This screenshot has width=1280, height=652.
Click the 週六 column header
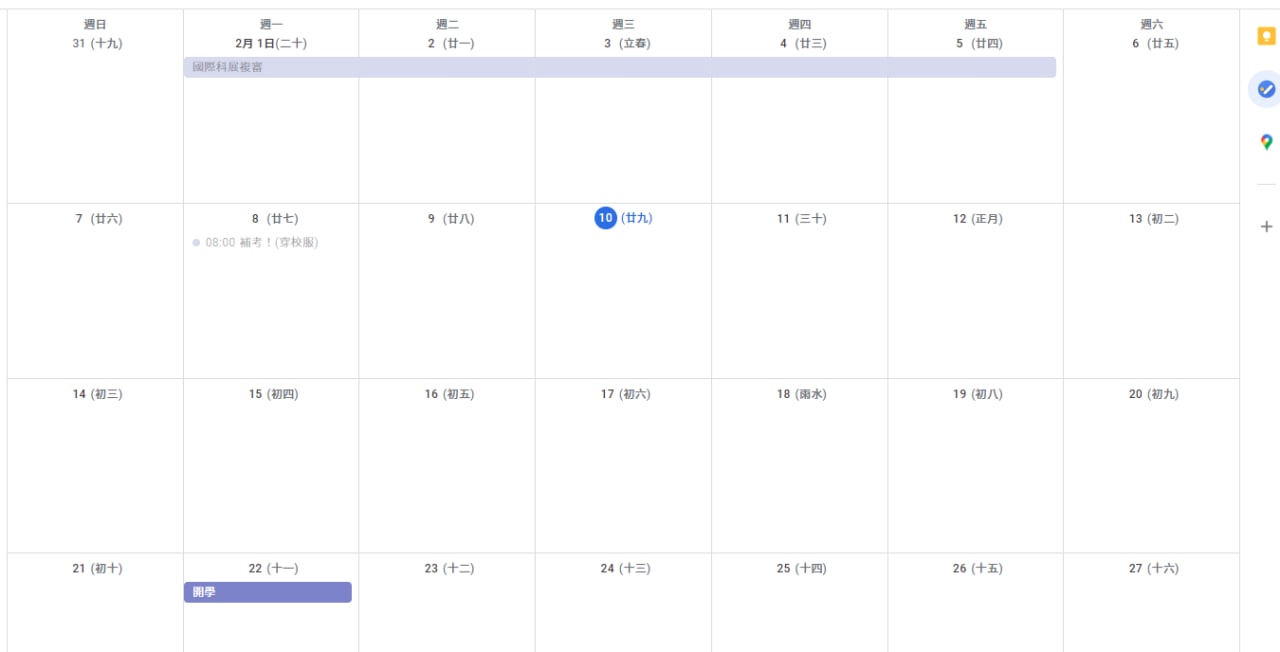(x=1152, y=24)
